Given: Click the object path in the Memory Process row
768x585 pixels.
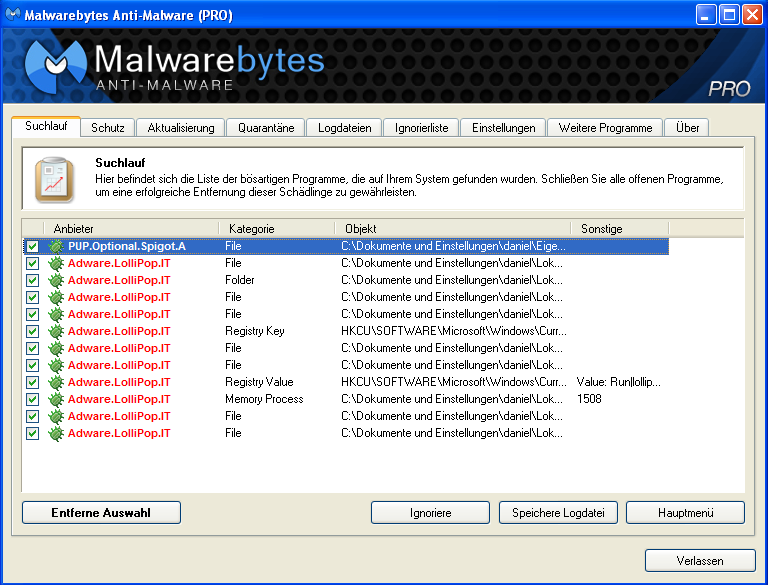Looking at the screenshot, I should pyautogui.click(x=452, y=399).
